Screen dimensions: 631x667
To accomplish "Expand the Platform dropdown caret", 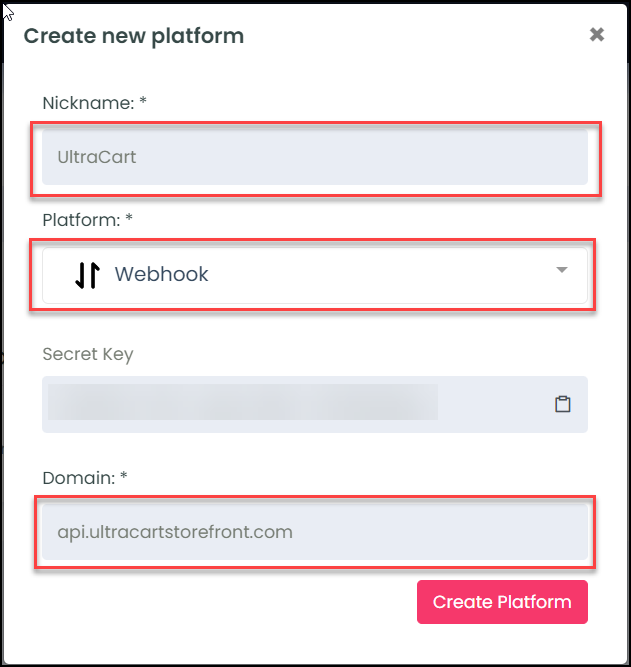I will coord(562,270).
